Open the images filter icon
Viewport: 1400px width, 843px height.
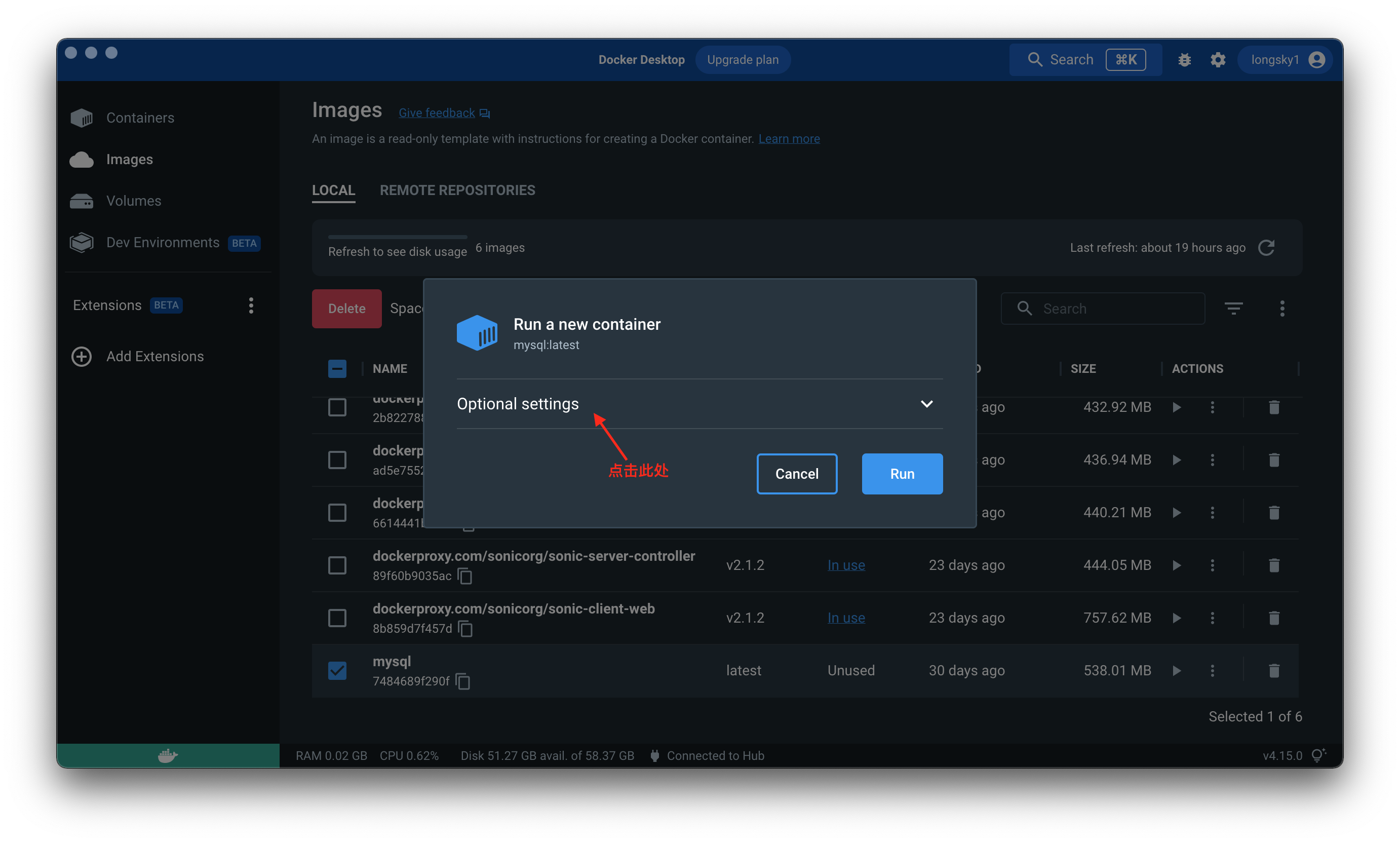[1233, 309]
